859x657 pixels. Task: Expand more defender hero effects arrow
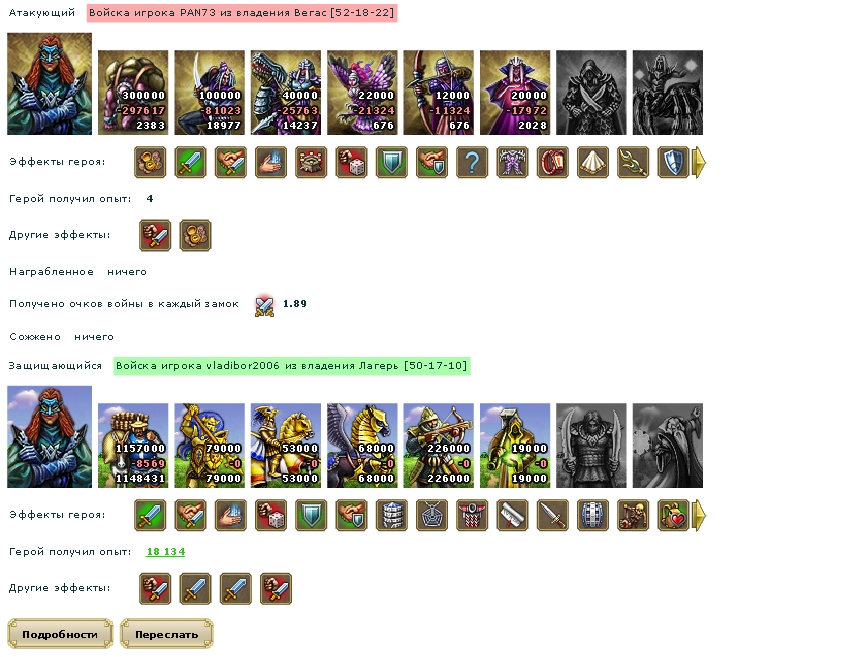coord(700,515)
